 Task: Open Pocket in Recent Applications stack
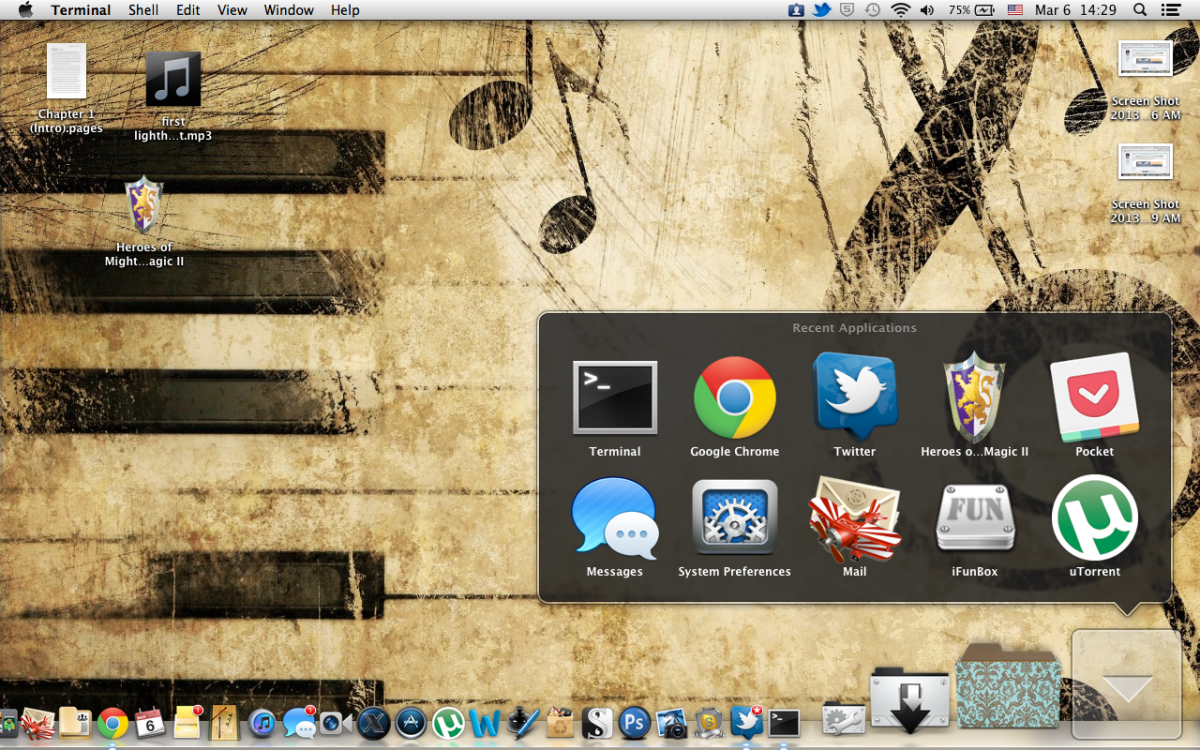point(1095,397)
